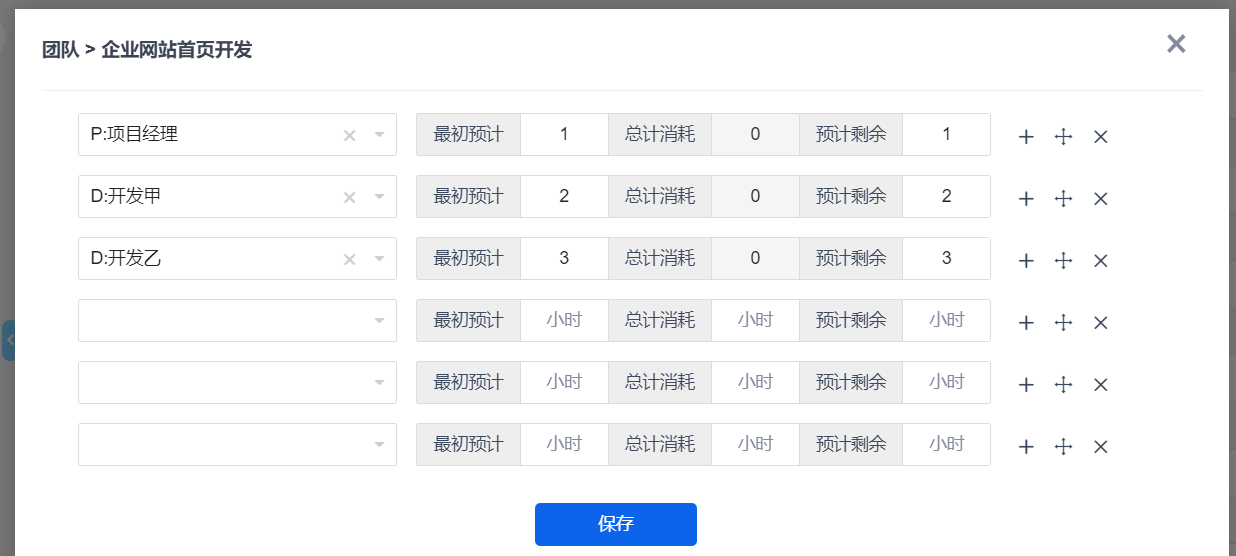Click the move handle icon for D:开发甲 row
The image size is (1236, 556).
tap(1063, 199)
